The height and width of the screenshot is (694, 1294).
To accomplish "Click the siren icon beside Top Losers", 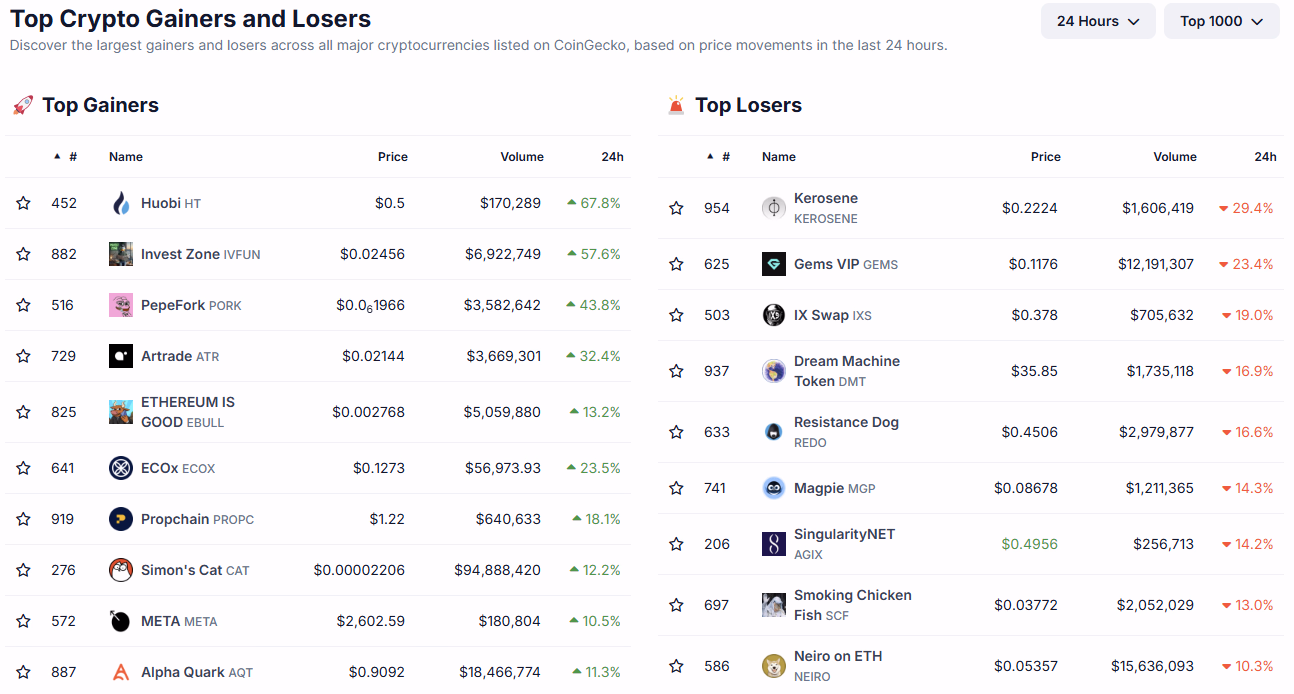I will pyautogui.click(x=676, y=104).
